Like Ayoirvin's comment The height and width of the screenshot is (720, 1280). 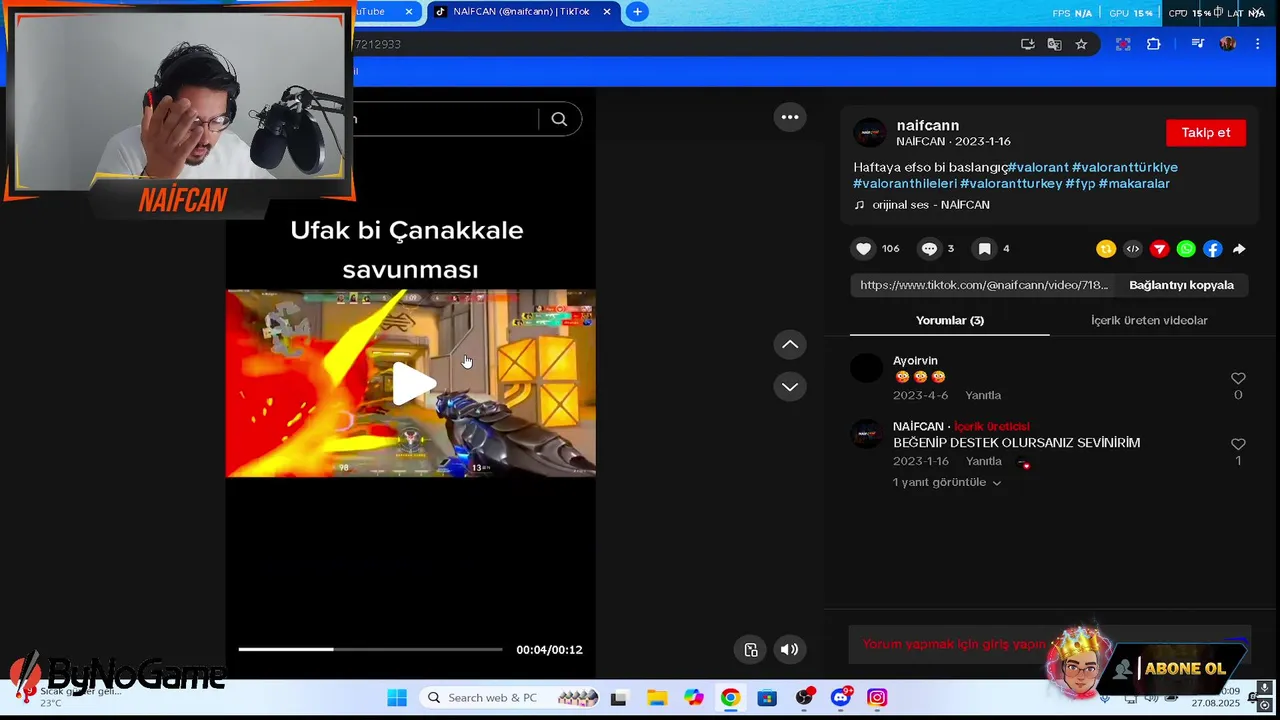tap(1238, 379)
